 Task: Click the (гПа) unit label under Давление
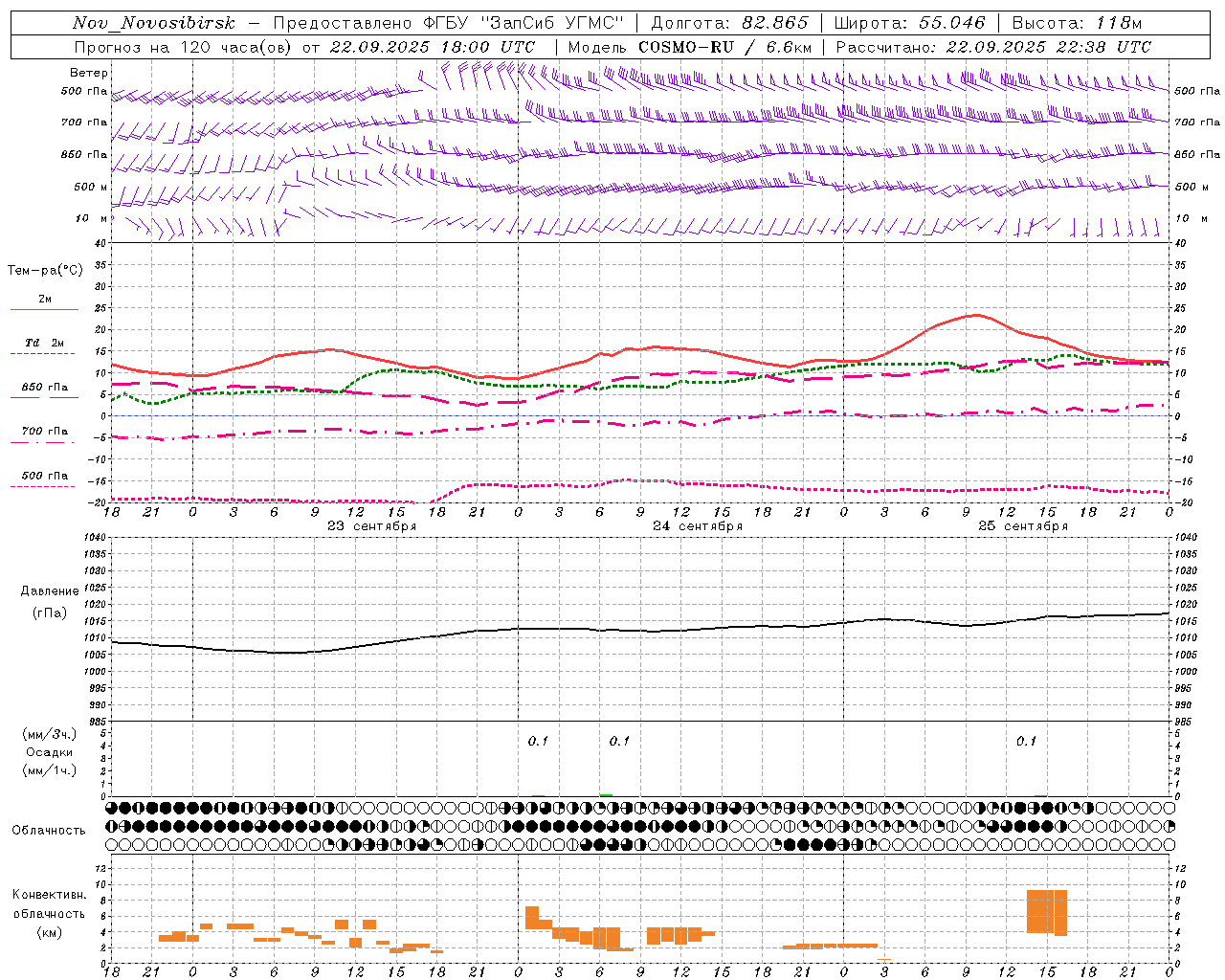click(49, 613)
